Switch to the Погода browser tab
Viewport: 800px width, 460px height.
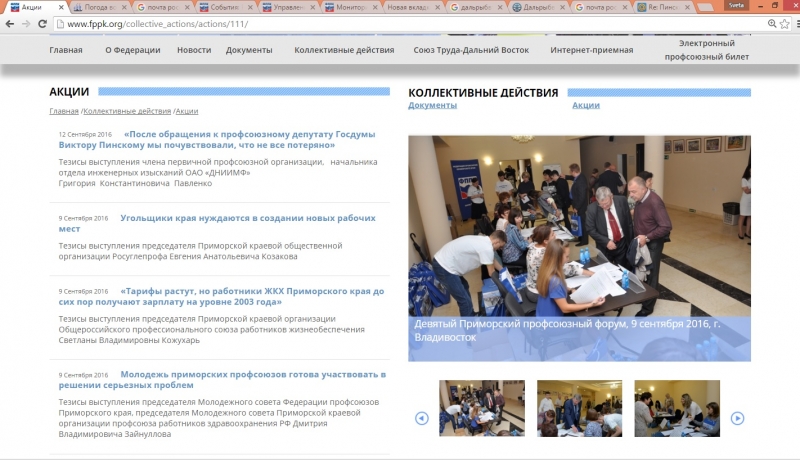coord(100,7)
